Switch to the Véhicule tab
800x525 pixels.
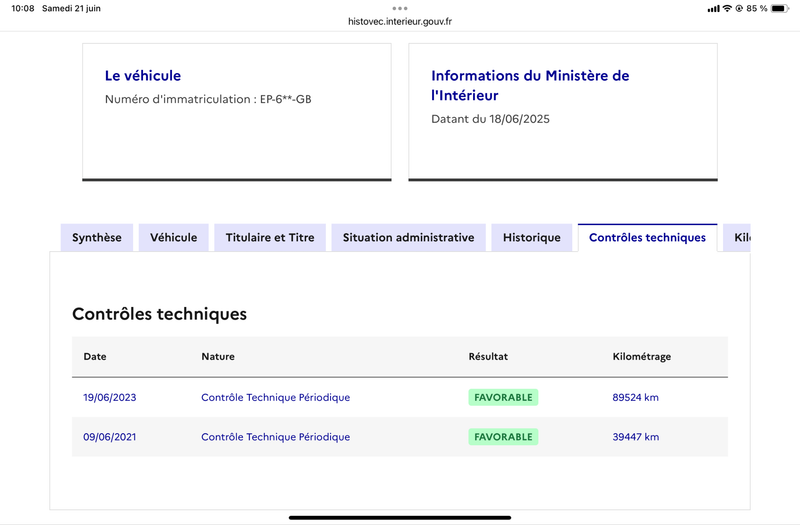(173, 237)
